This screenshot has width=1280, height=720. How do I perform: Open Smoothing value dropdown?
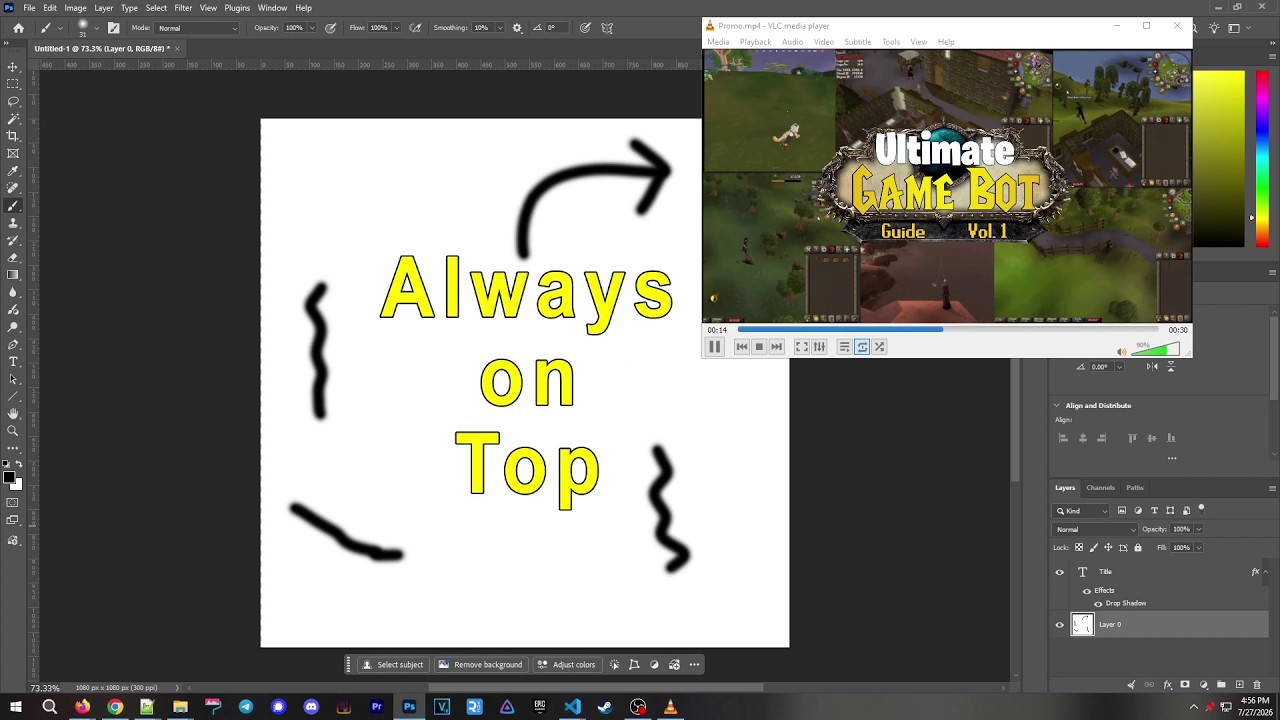[499, 28]
